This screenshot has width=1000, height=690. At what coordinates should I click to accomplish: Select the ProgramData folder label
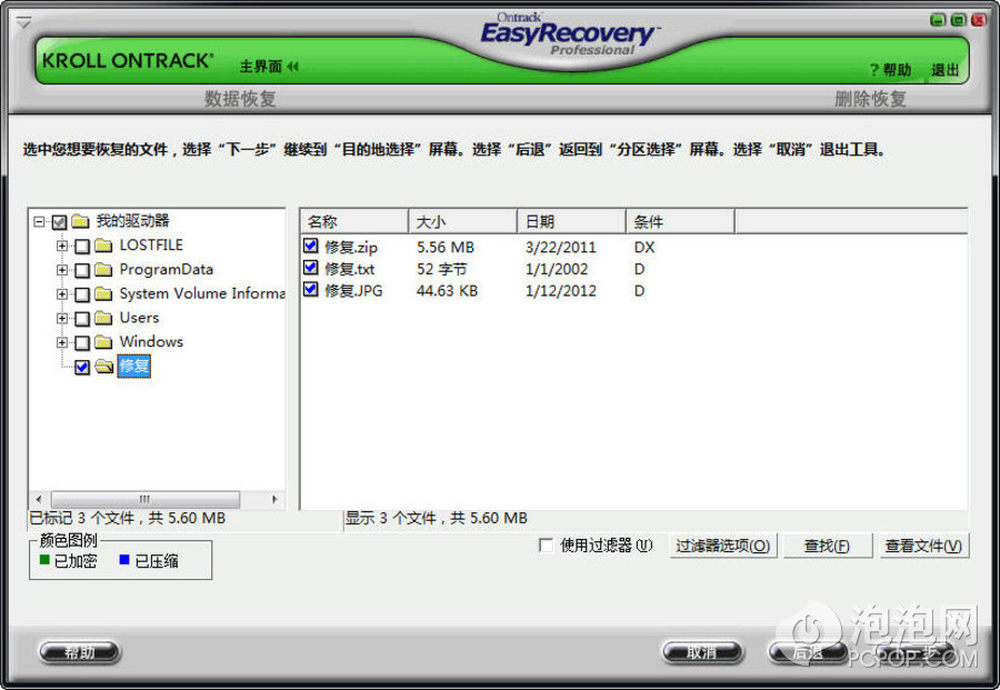[166, 270]
